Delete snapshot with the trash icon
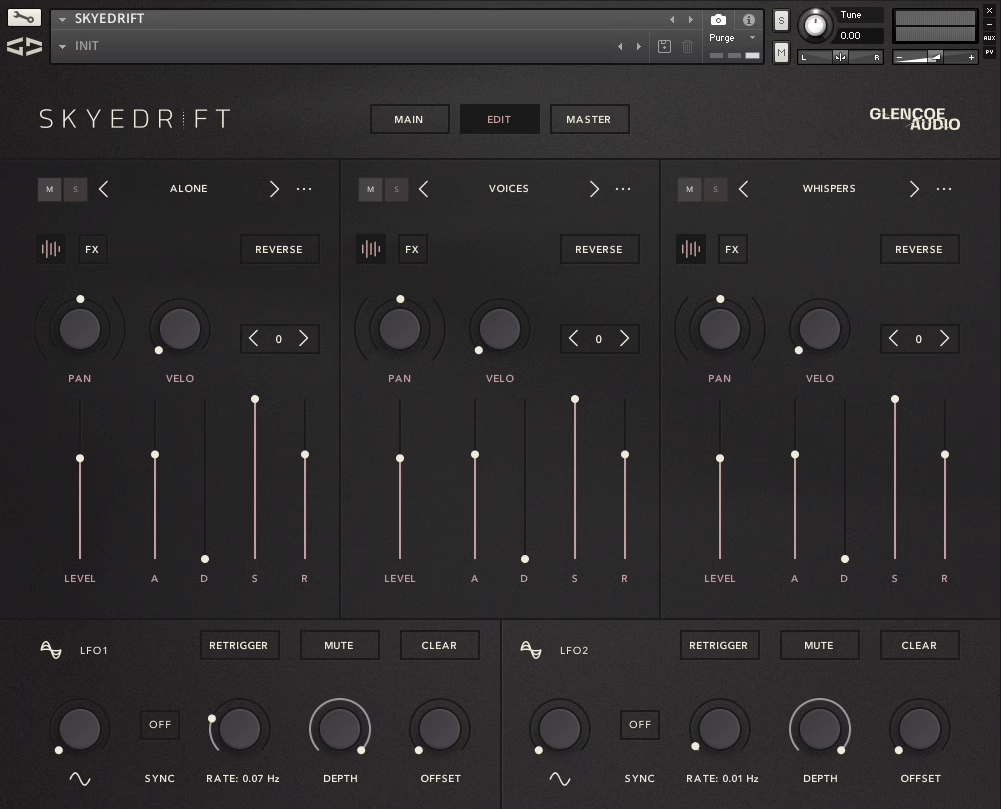This screenshot has width=1001, height=809. pyautogui.click(x=688, y=46)
